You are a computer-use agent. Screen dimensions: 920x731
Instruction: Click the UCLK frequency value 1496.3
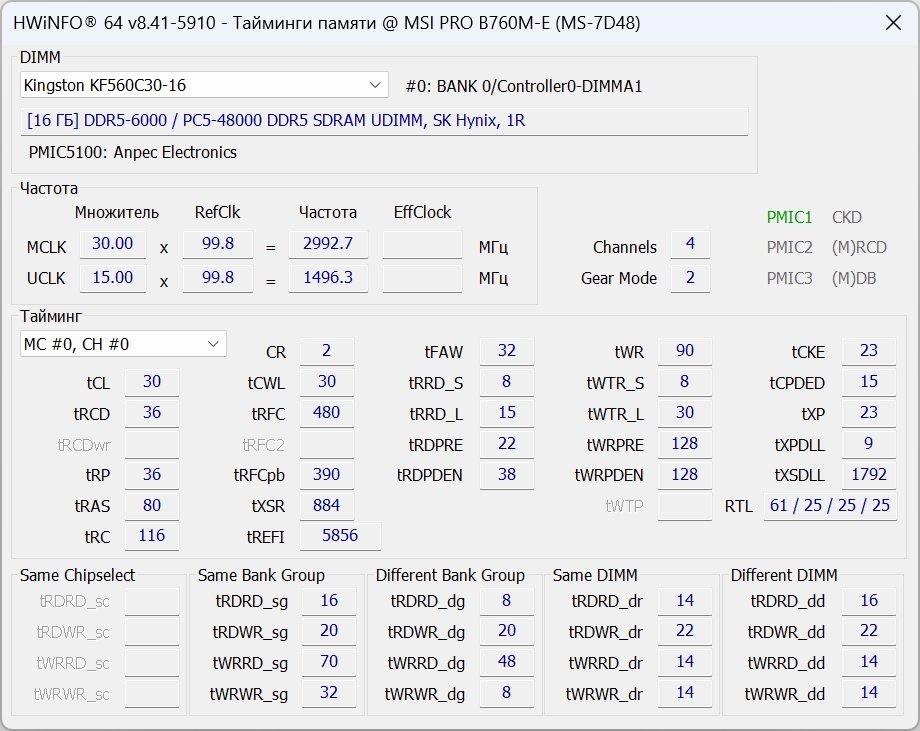point(328,278)
